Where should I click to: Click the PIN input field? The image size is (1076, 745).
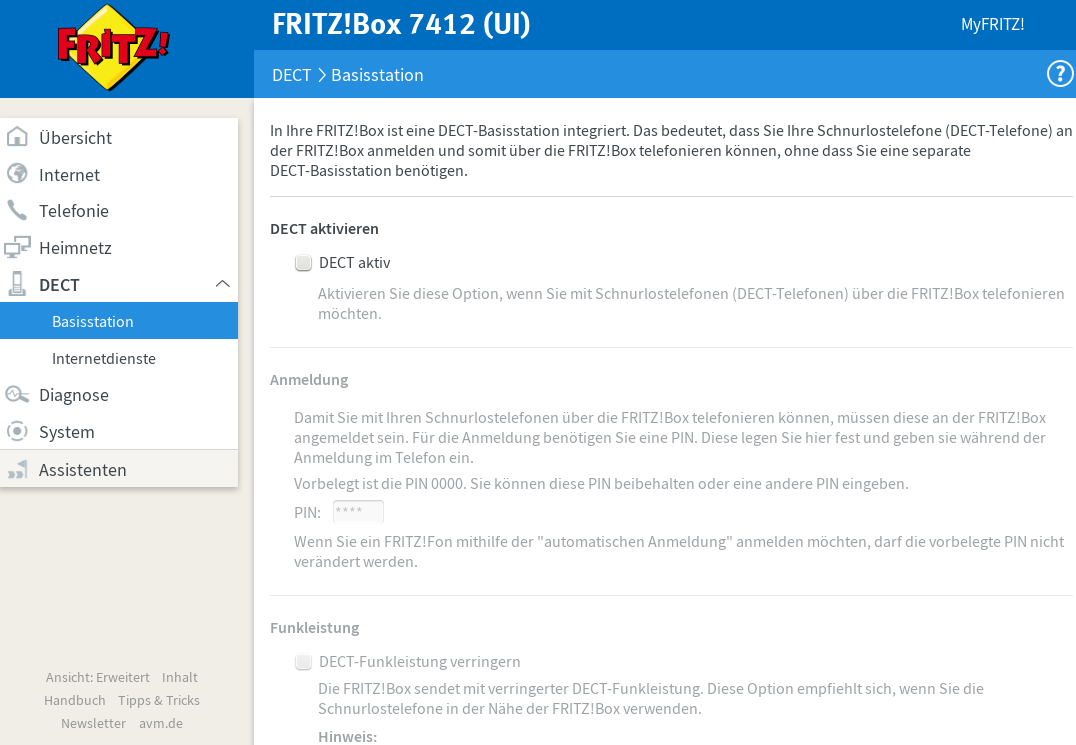pos(358,512)
